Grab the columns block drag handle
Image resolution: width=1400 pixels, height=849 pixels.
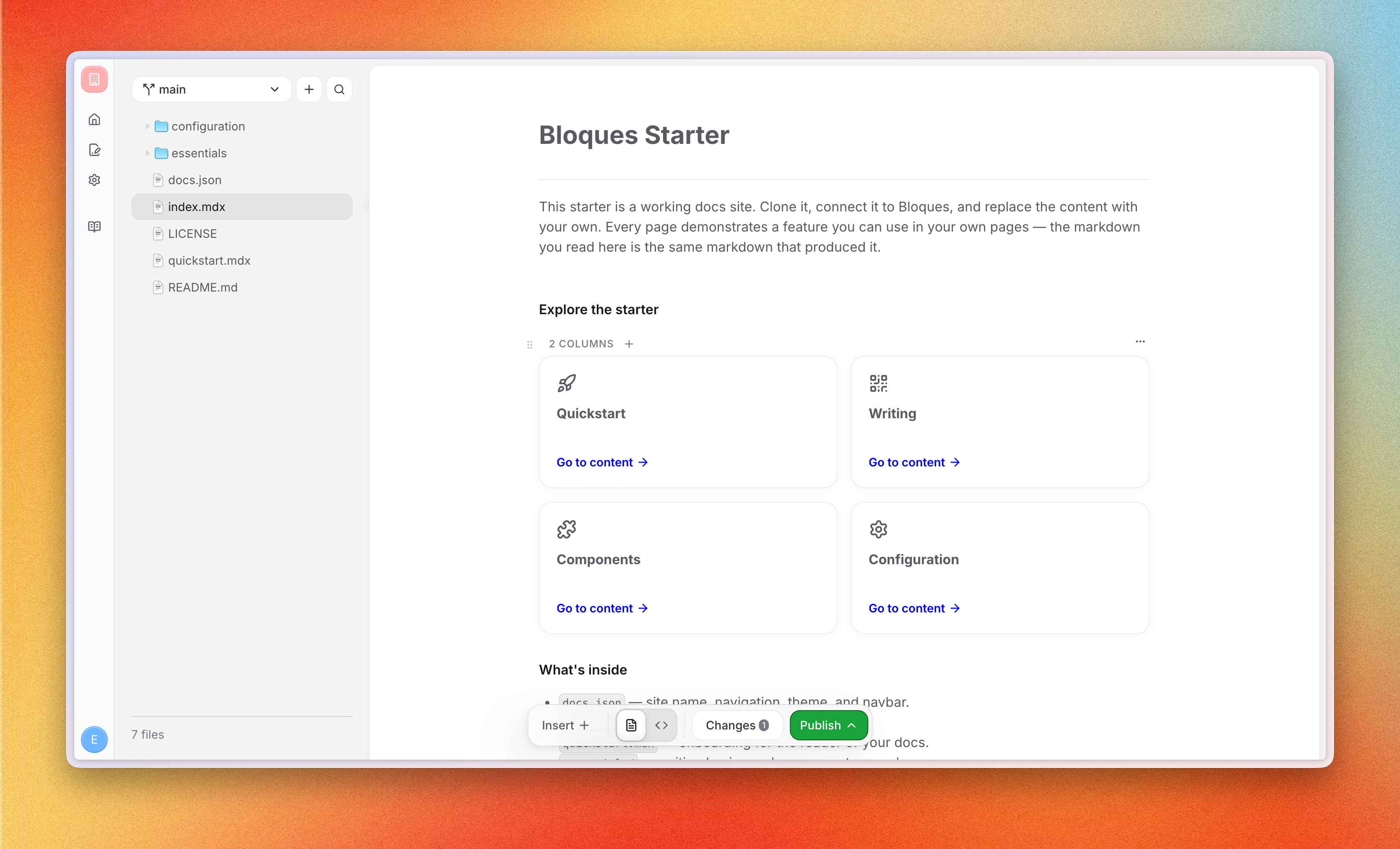click(x=530, y=344)
